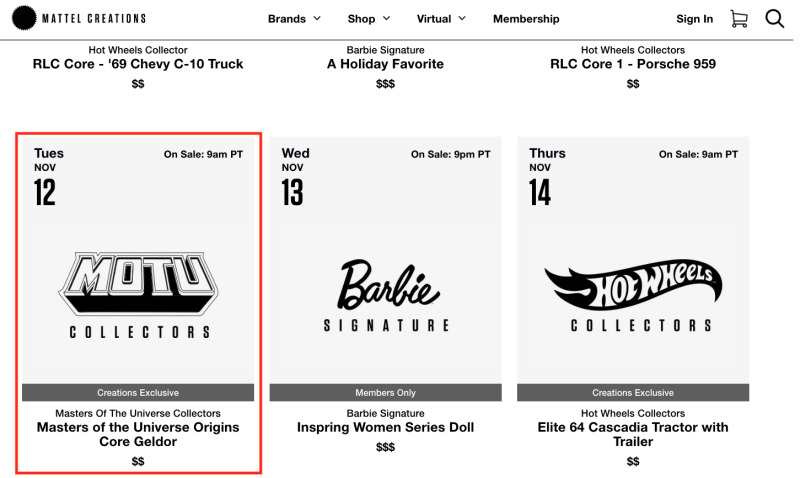Click the Sign In link

[x=694, y=19]
